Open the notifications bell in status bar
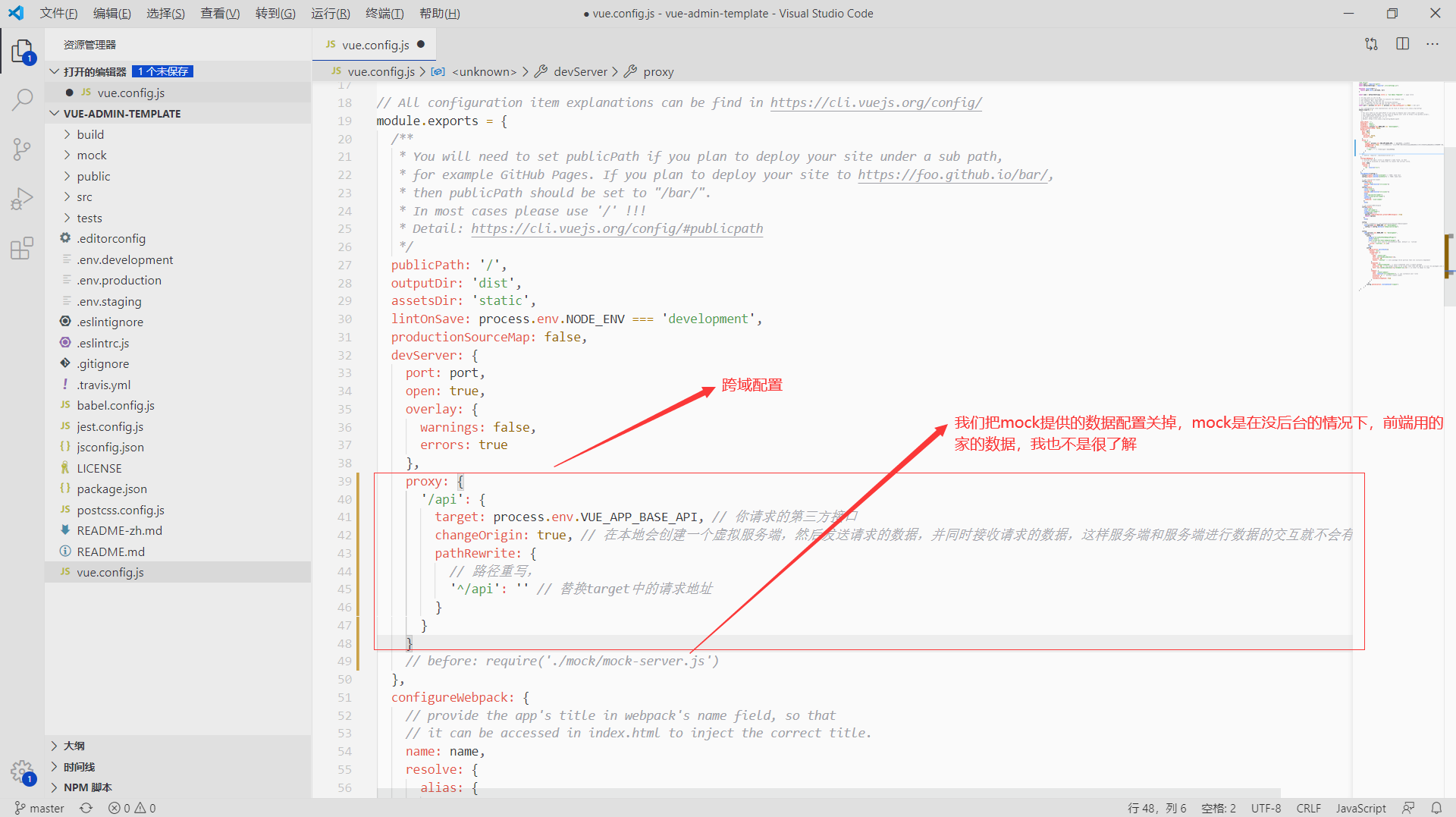 coord(1438,808)
